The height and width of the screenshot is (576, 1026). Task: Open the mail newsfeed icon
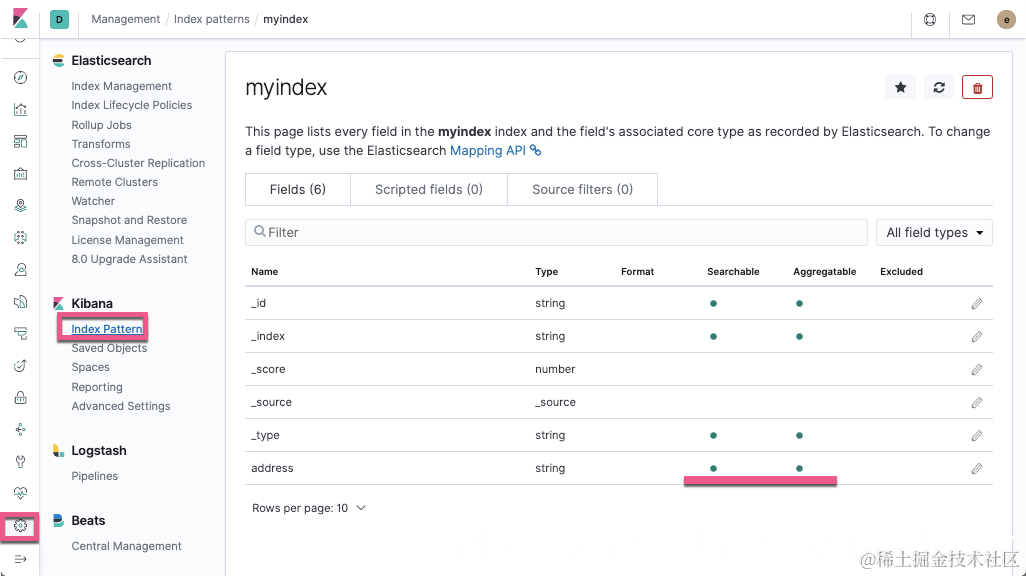[x=968, y=19]
